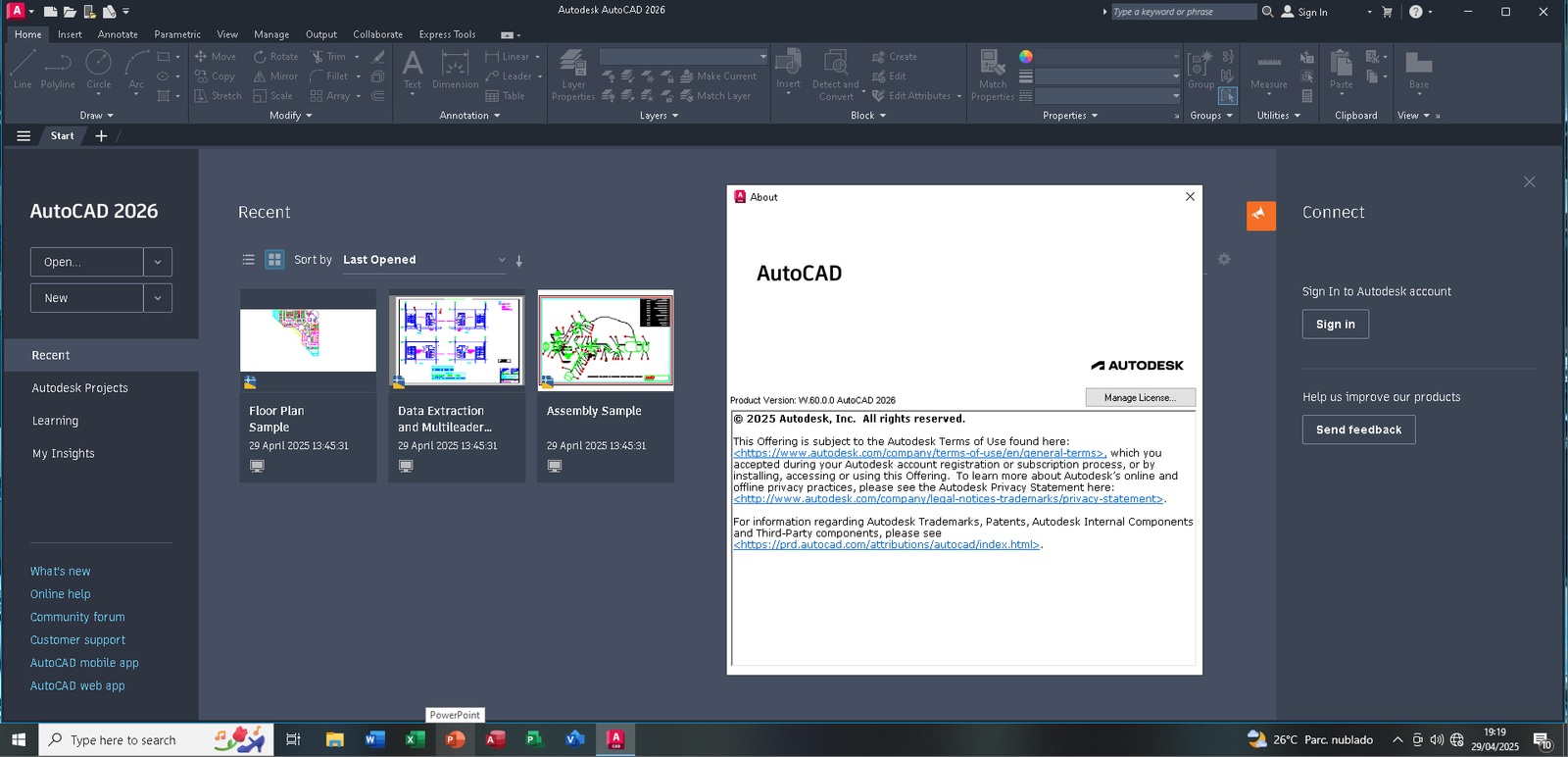Open the Parametric ribbon tab
The image size is (1568, 757).
[x=177, y=34]
